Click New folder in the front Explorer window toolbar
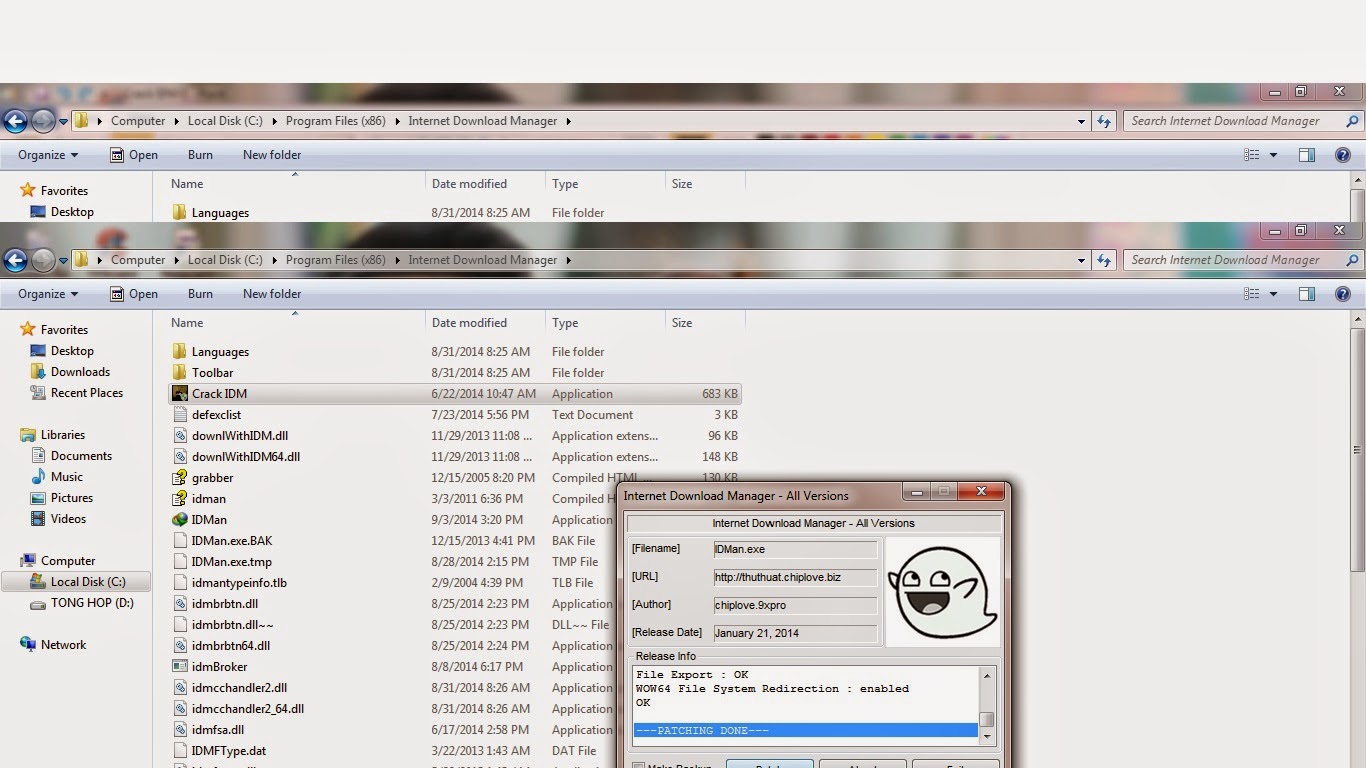Viewport: 1366px width, 768px height. [x=272, y=294]
